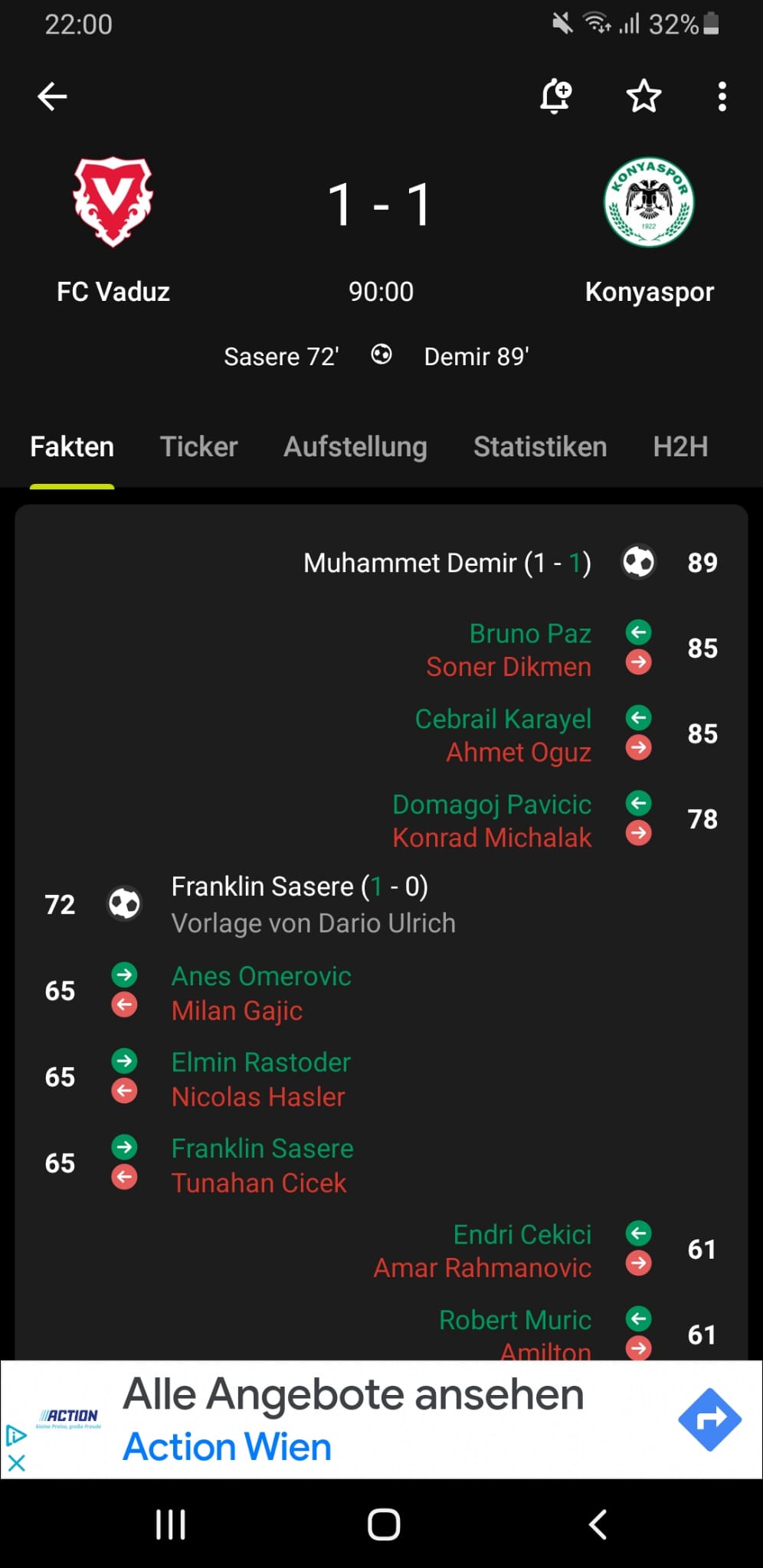Open Konyaspor team crest
This screenshot has height=1568, width=763.
[x=649, y=202]
